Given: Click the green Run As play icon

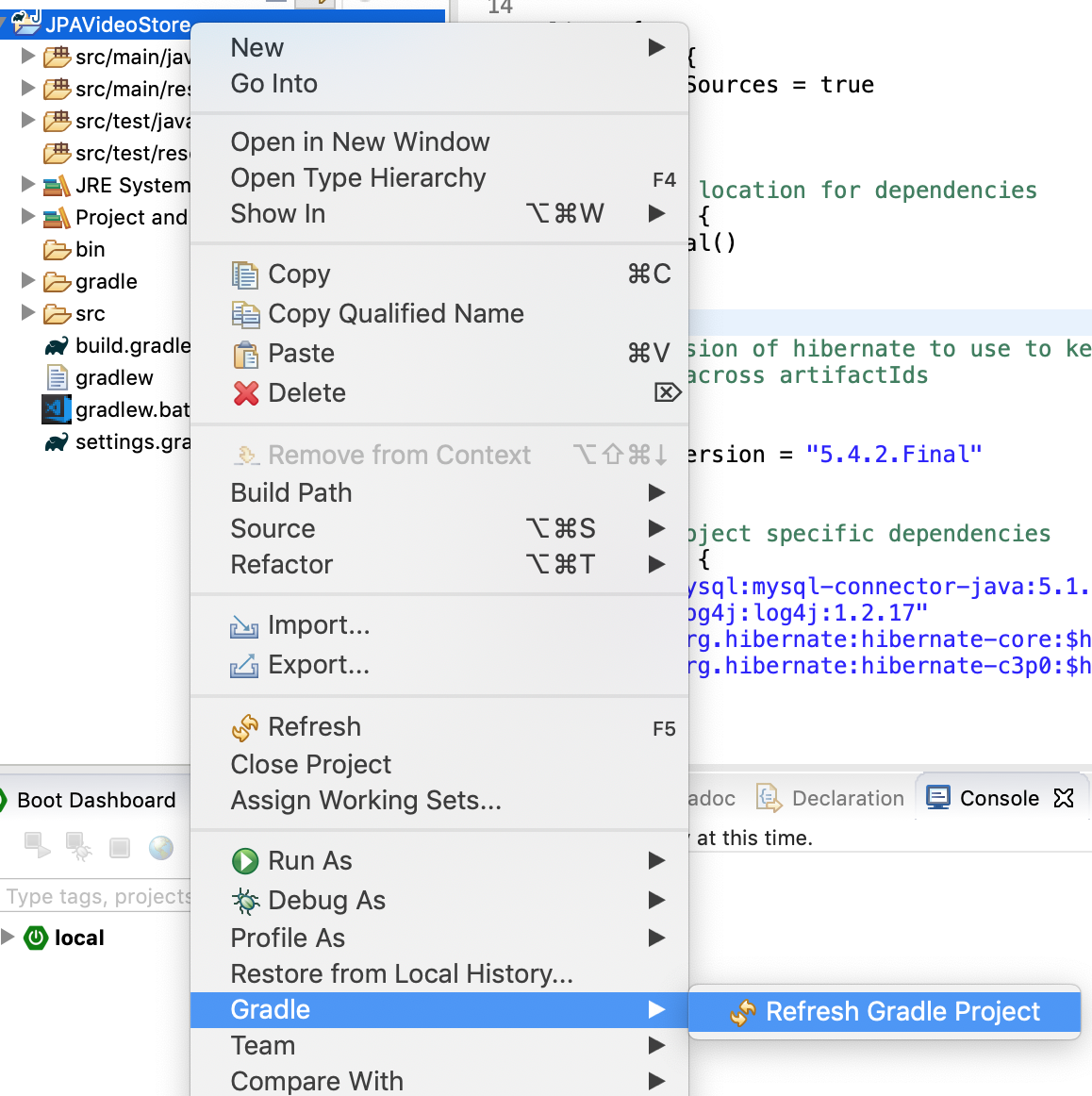Looking at the screenshot, I should [245, 859].
